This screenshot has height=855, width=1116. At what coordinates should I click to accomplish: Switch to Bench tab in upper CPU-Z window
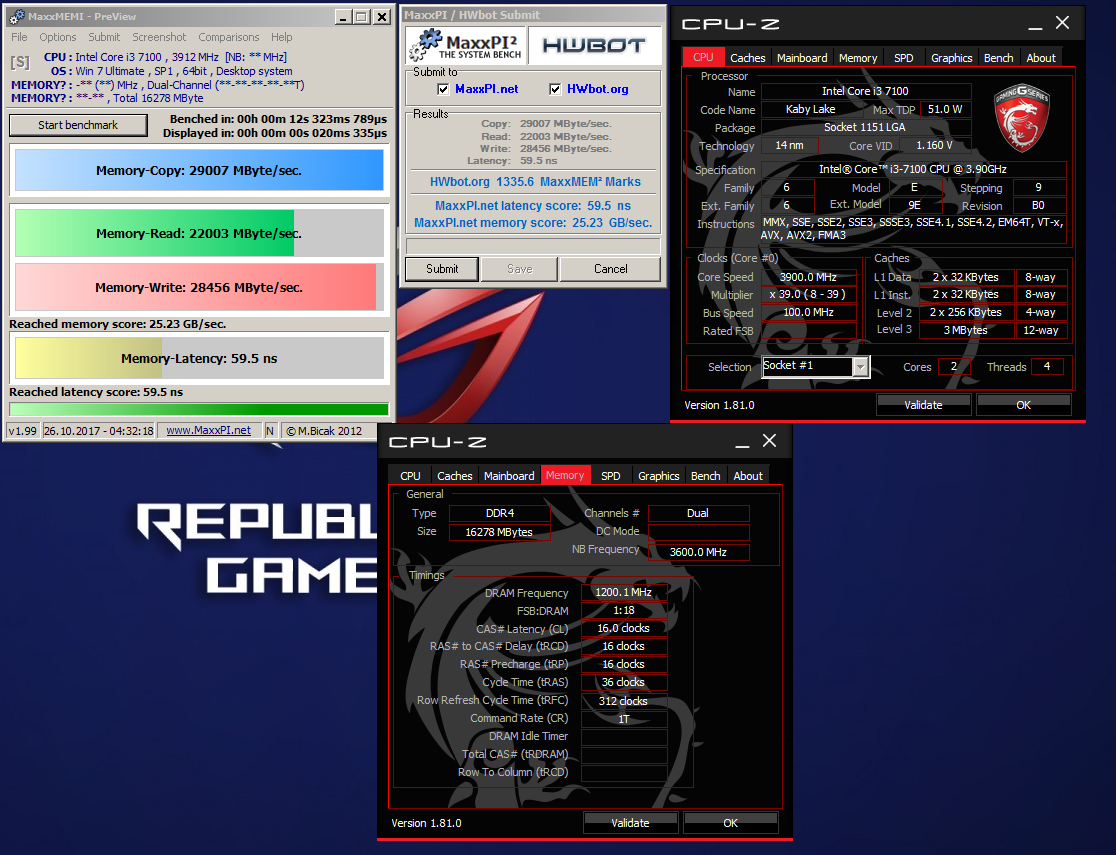pyautogui.click(x=999, y=58)
